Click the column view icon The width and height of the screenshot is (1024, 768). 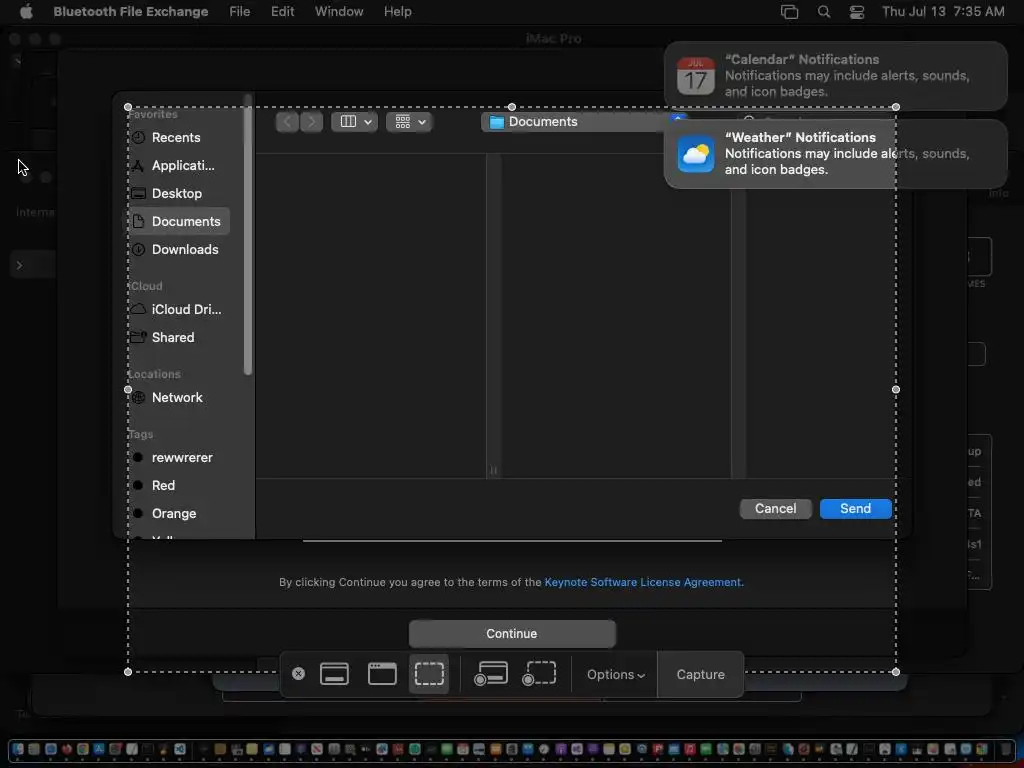pos(348,122)
